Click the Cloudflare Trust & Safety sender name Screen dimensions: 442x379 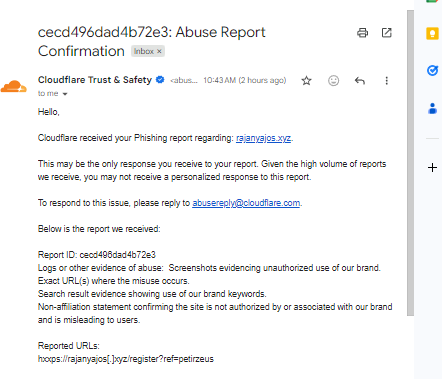tap(95, 80)
